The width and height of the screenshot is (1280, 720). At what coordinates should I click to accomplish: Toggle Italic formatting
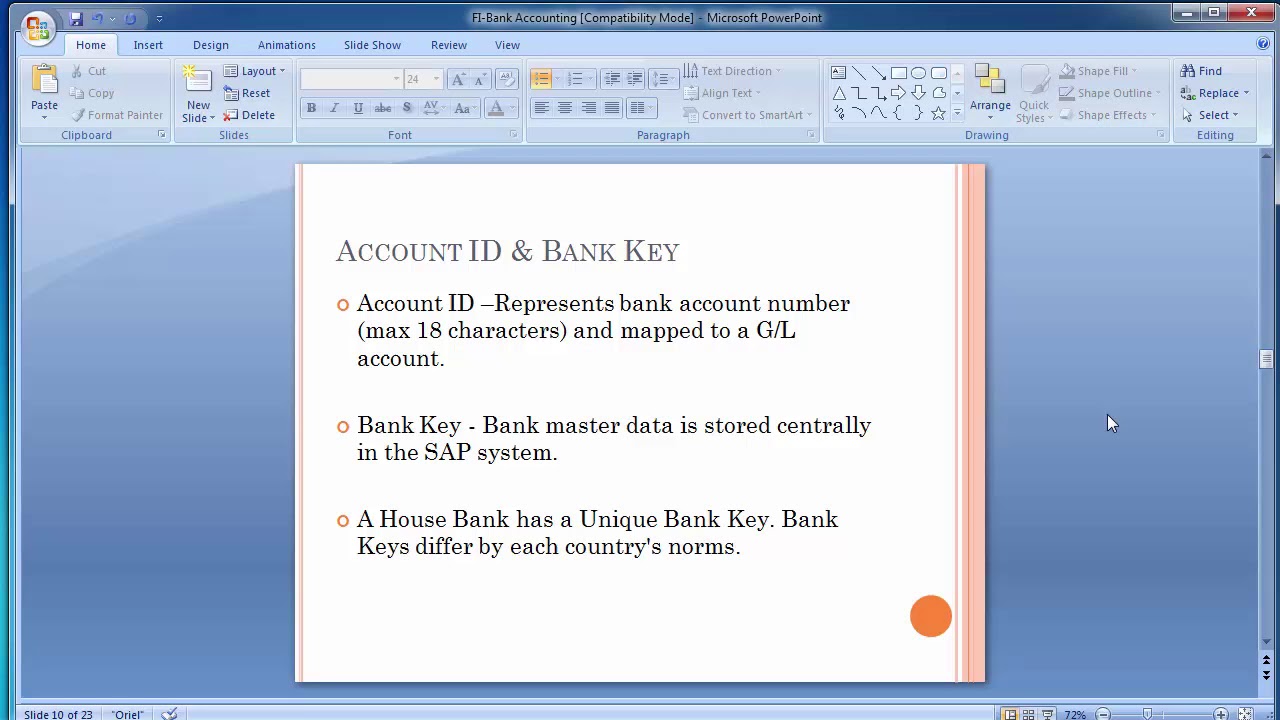point(334,107)
